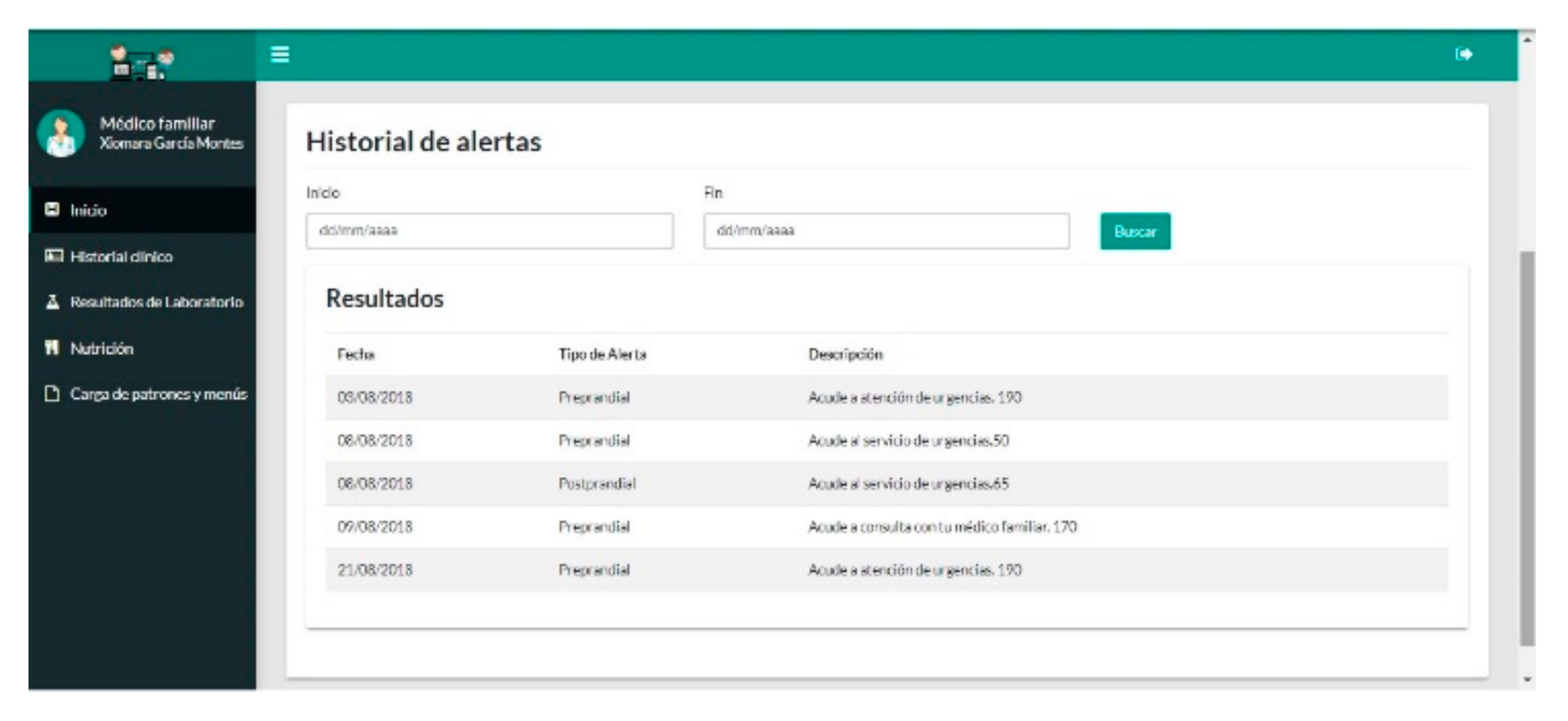This screenshot has width=1568, height=721.
Task: Click the logout icon in top bar
Action: click(1463, 55)
